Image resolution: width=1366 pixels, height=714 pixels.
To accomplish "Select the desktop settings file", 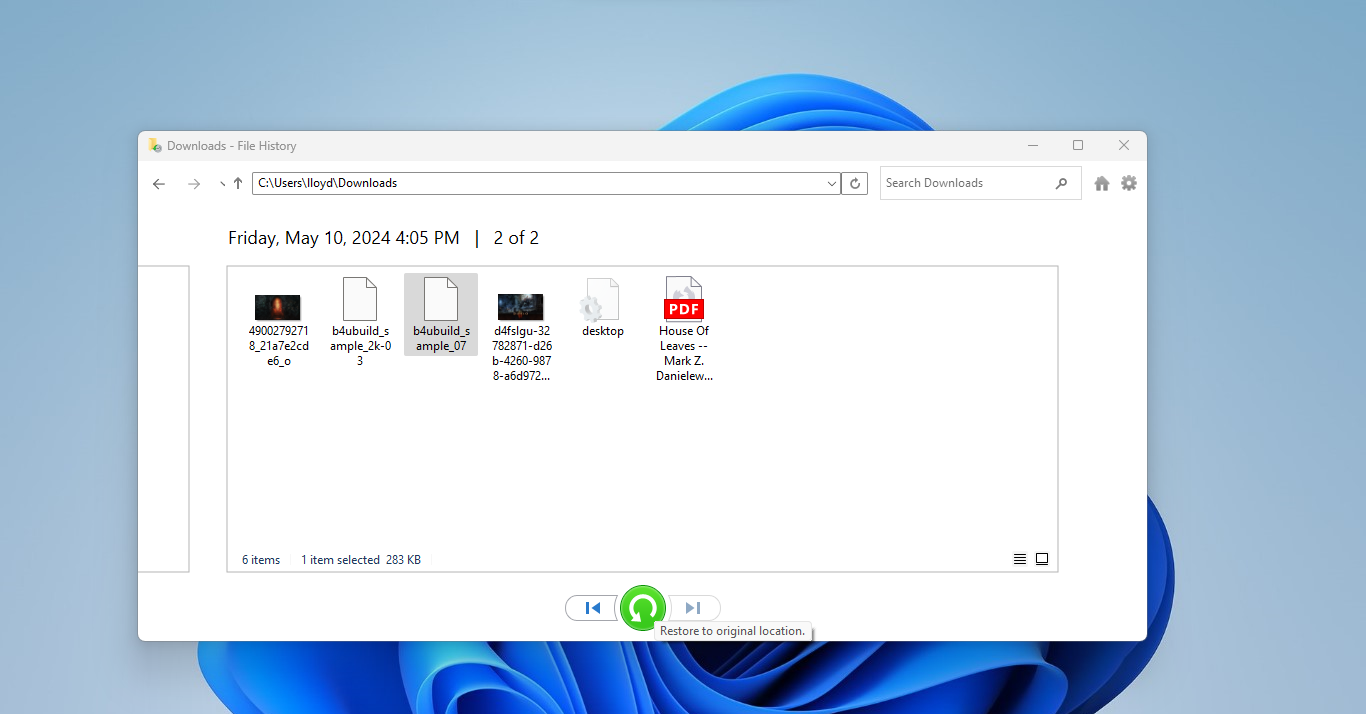I will coord(603,308).
